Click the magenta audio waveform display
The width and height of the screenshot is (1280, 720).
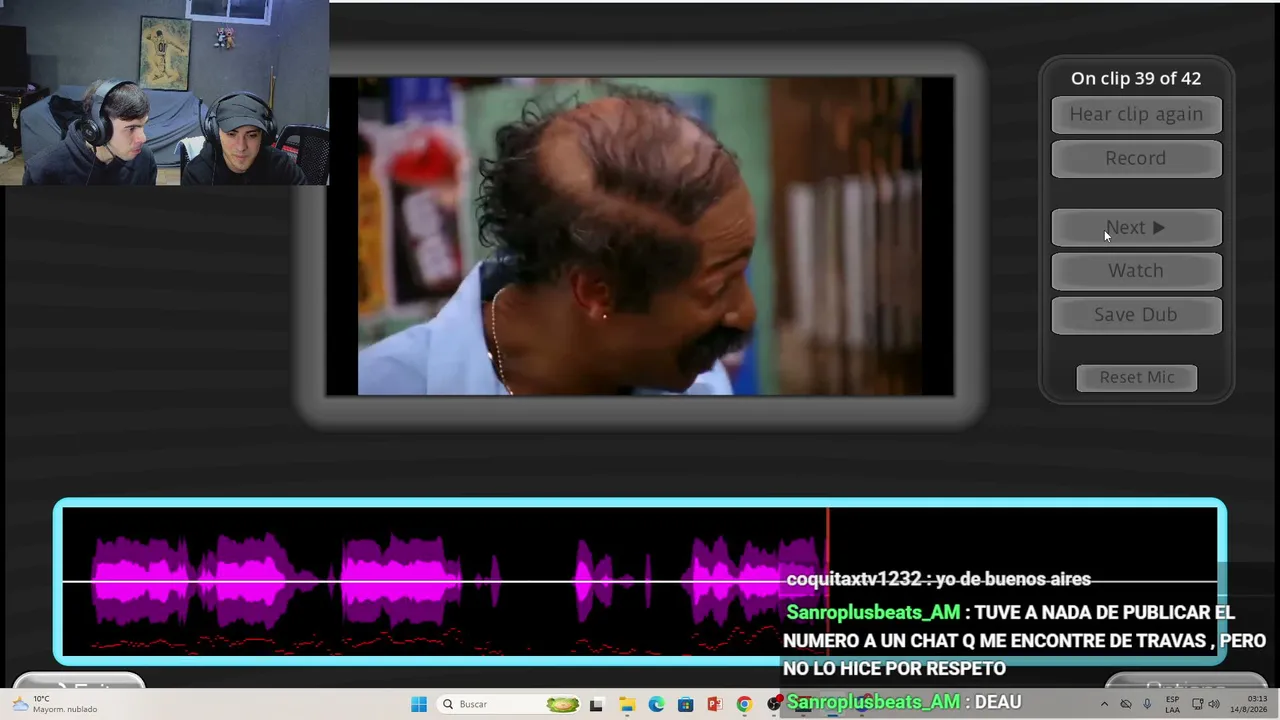click(x=640, y=581)
